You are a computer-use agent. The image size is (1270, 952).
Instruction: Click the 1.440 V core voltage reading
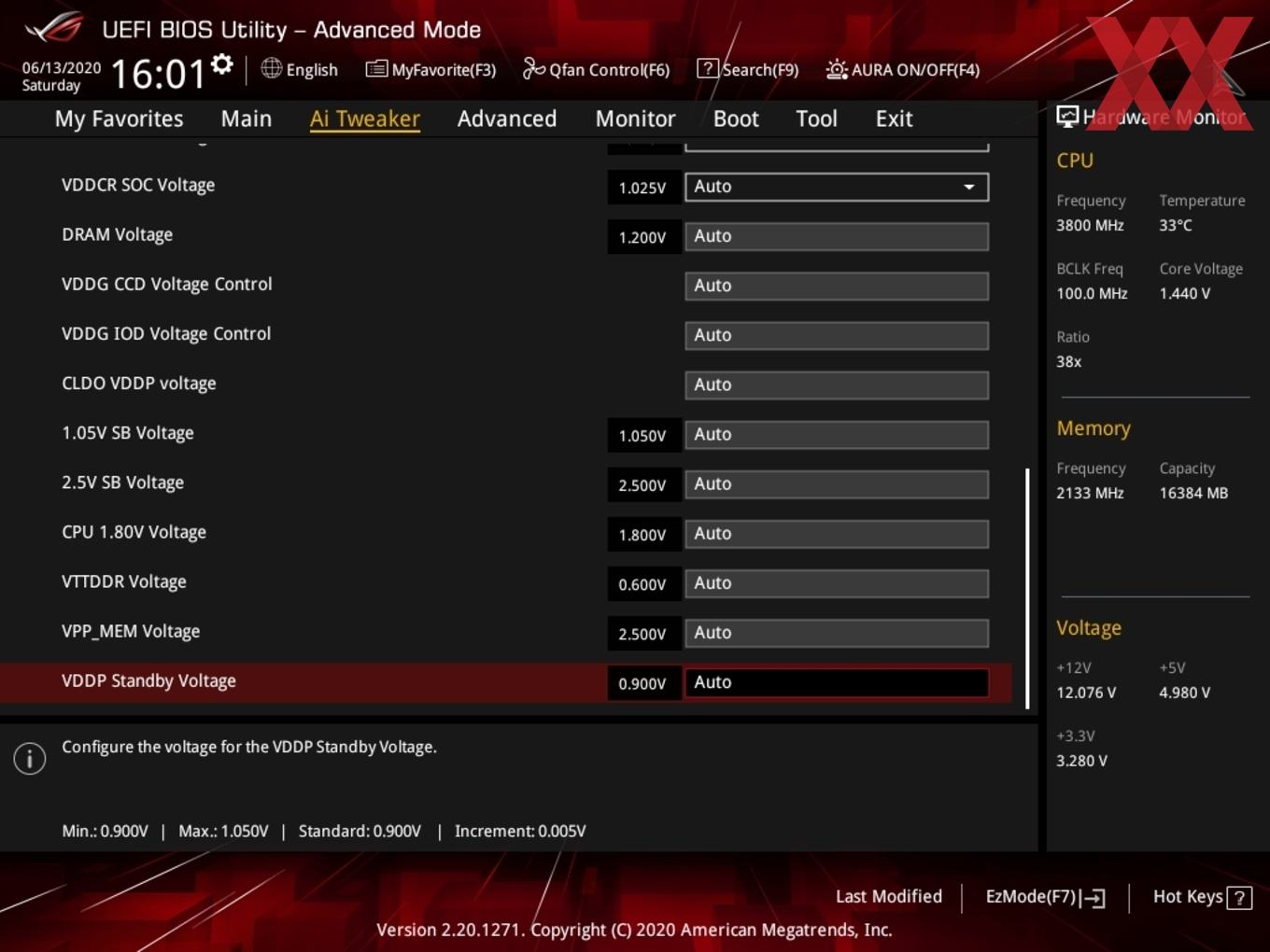coord(1184,293)
